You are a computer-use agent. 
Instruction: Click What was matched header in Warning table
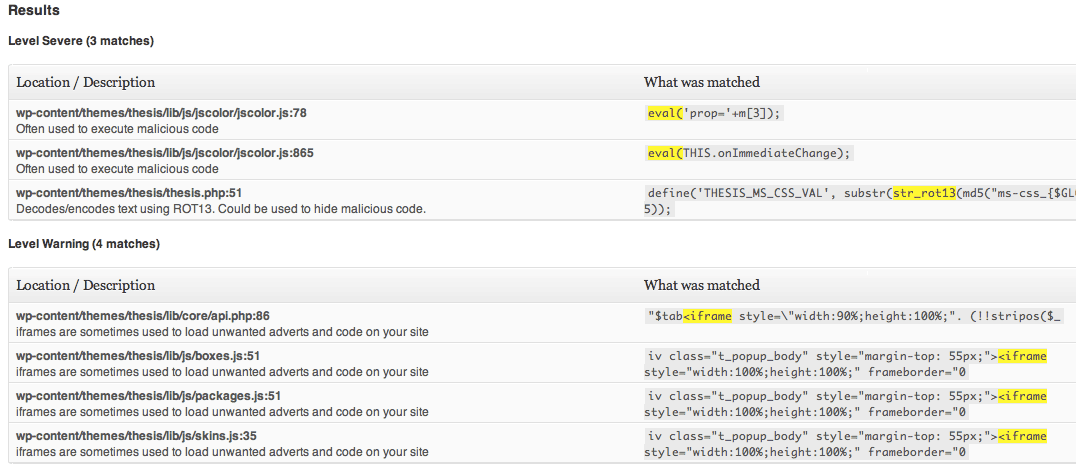(x=701, y=285)
